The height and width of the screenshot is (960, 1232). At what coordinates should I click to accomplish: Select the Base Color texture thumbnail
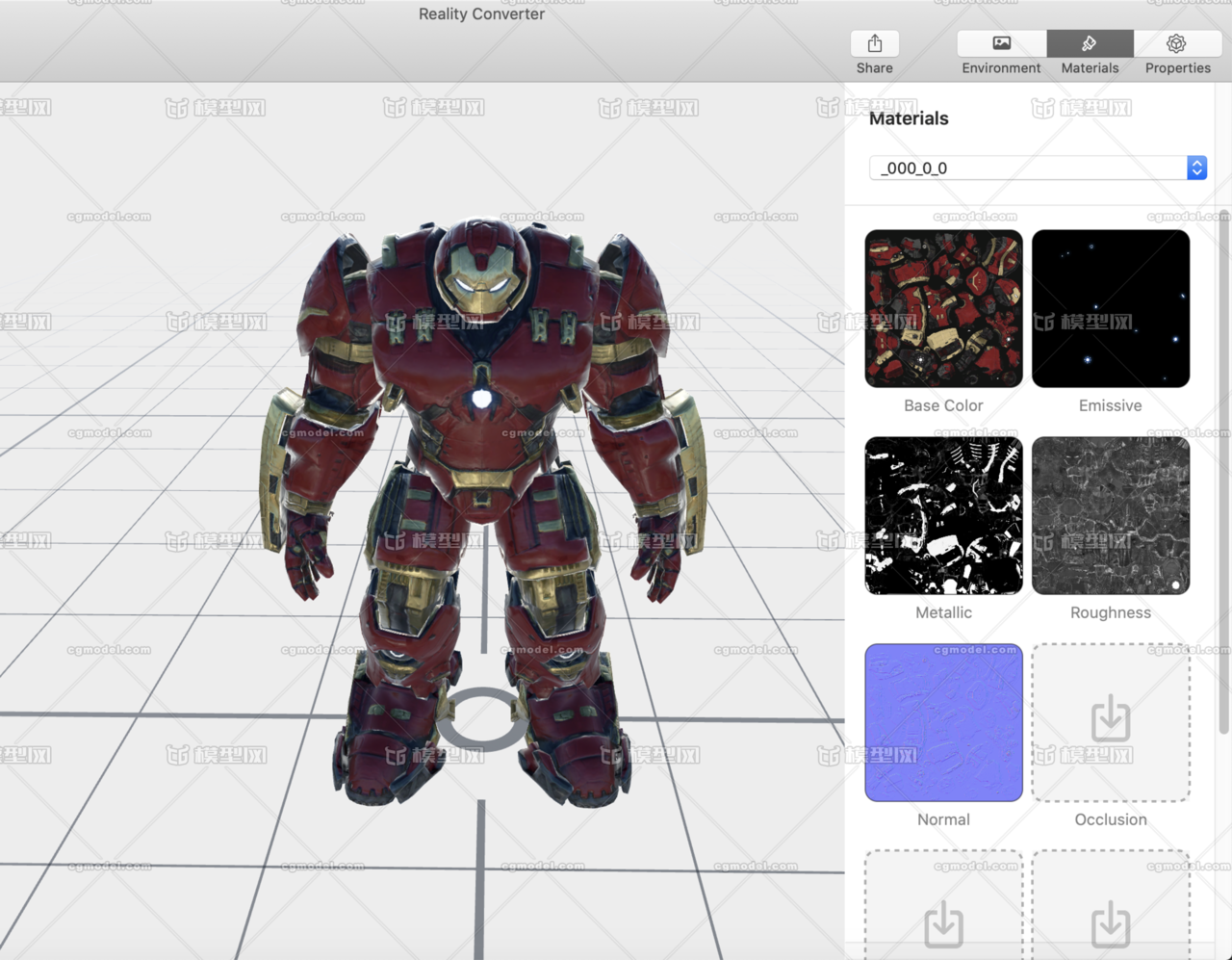(943, 308)
